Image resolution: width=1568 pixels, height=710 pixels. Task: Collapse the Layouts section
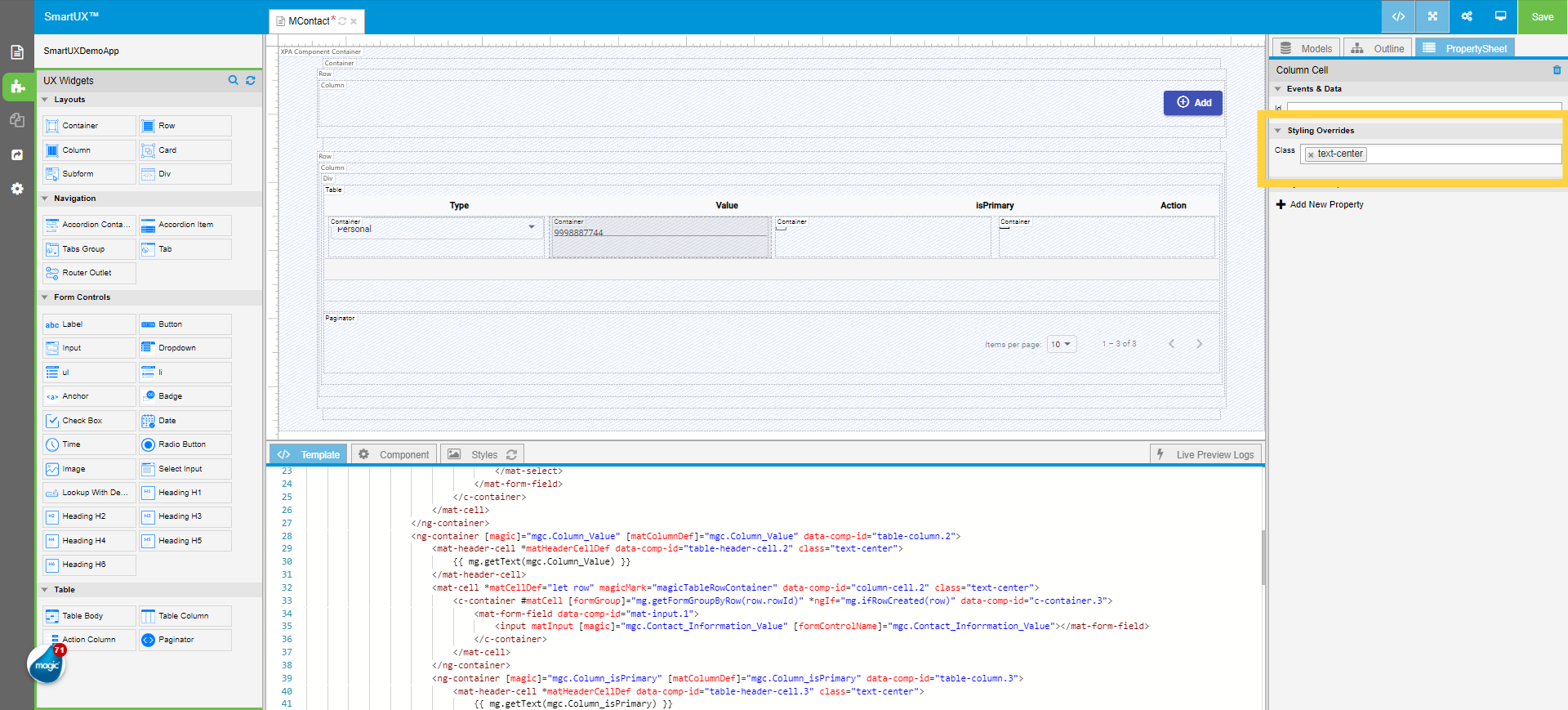click(45, 100)
